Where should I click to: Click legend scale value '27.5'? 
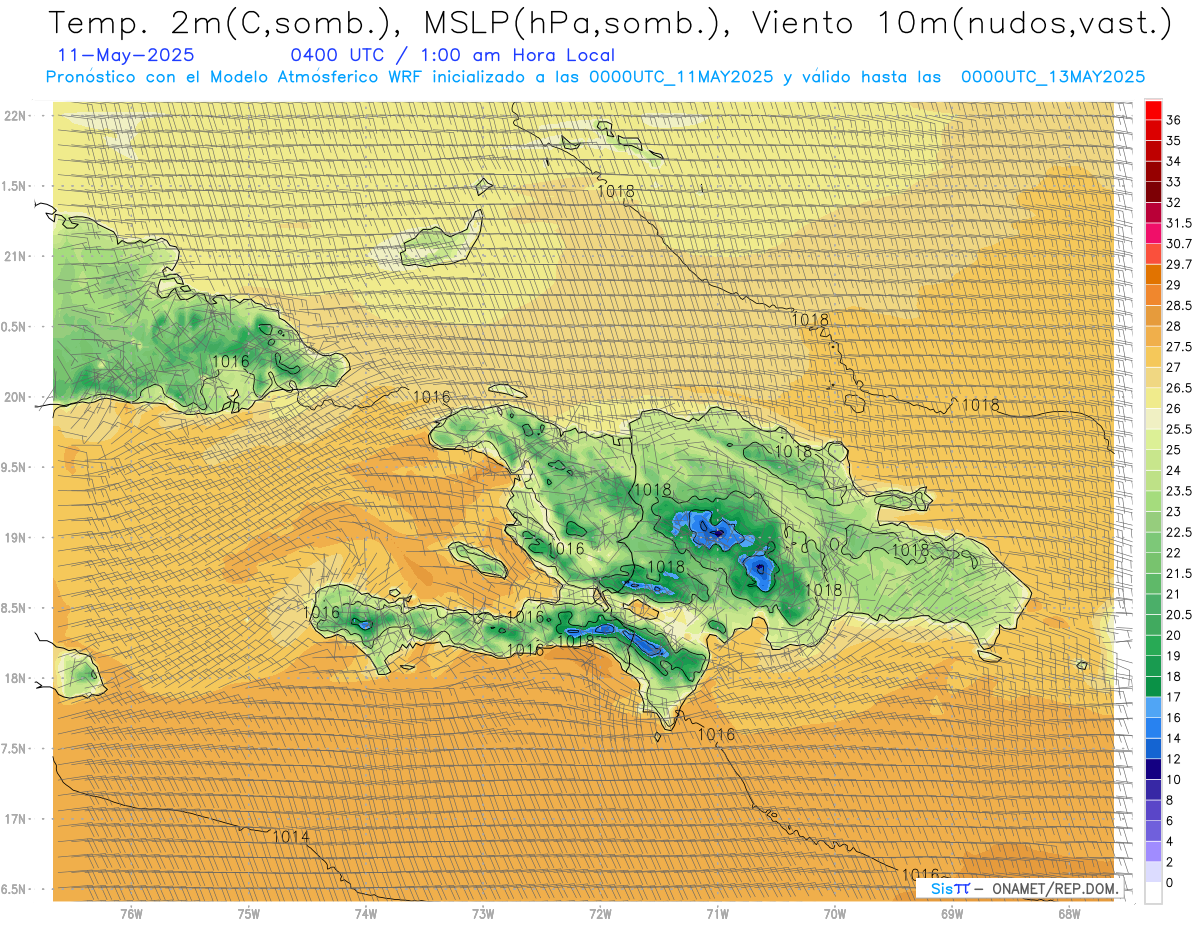pyautogui.click(x=1179, y=347)
